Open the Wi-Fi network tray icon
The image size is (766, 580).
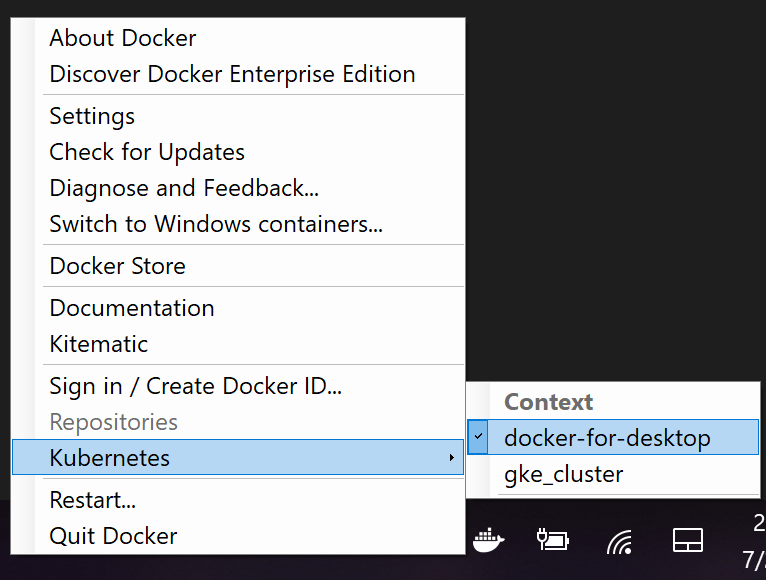click(620, 542)
